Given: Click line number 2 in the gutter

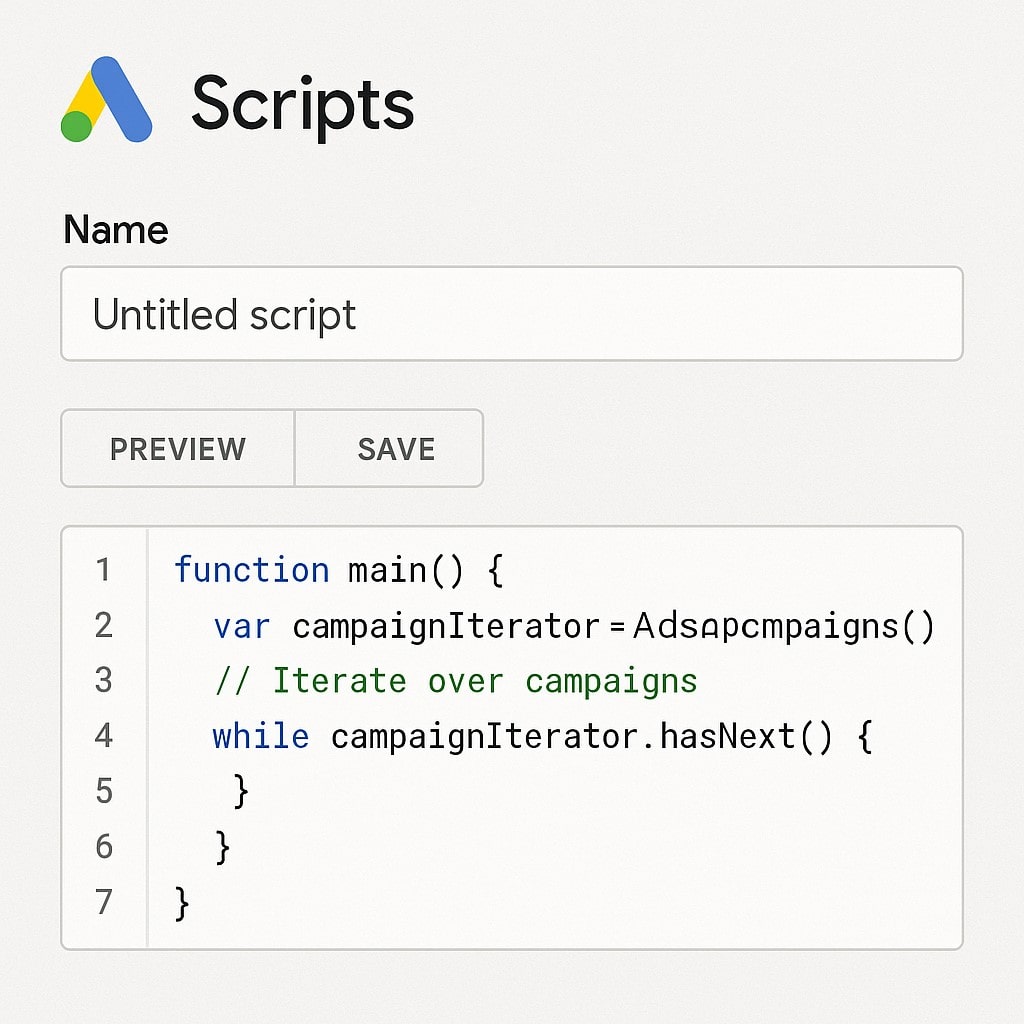Looking at the screenshot, I should (x=103, y=625).
